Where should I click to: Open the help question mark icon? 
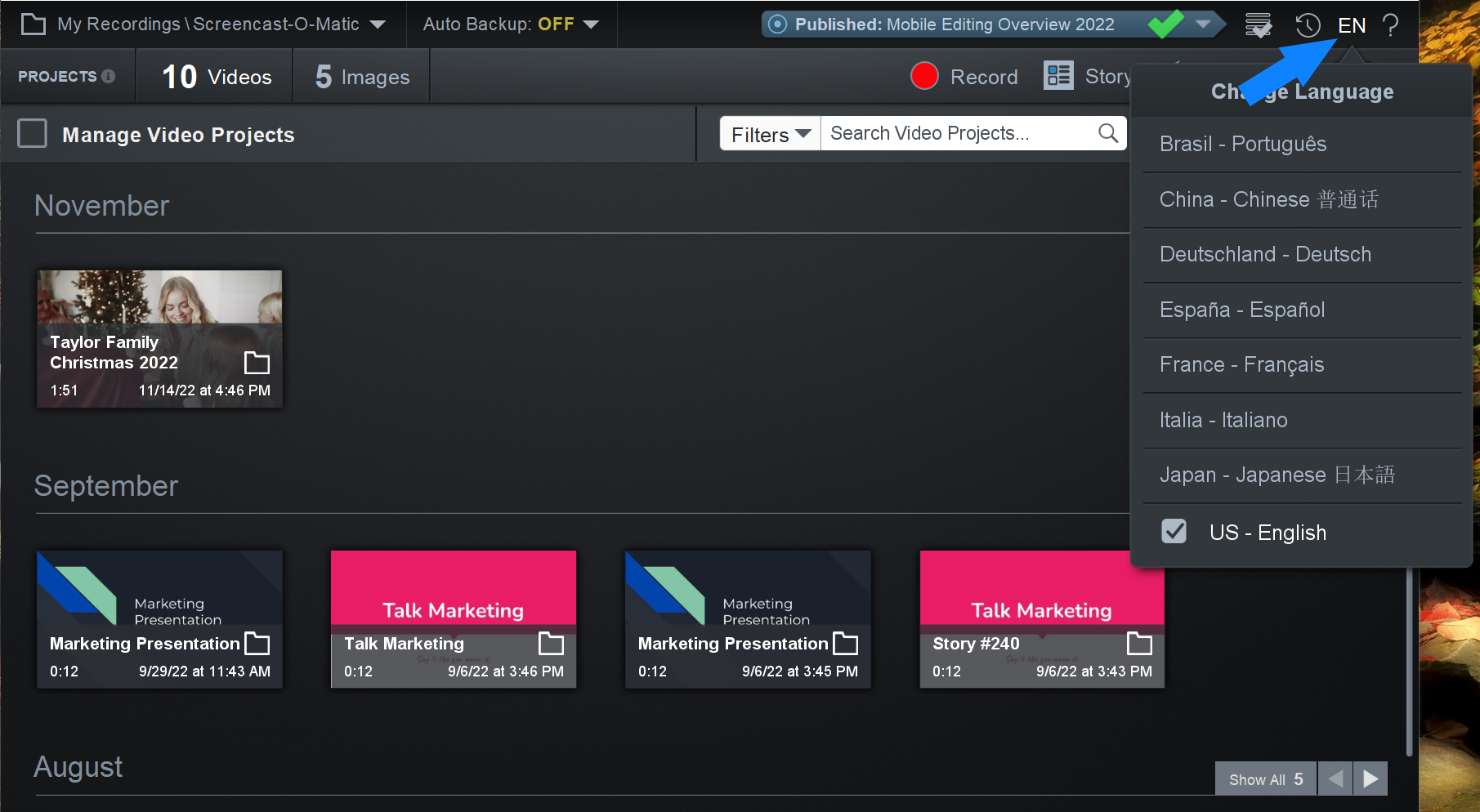click(1390, 25)
